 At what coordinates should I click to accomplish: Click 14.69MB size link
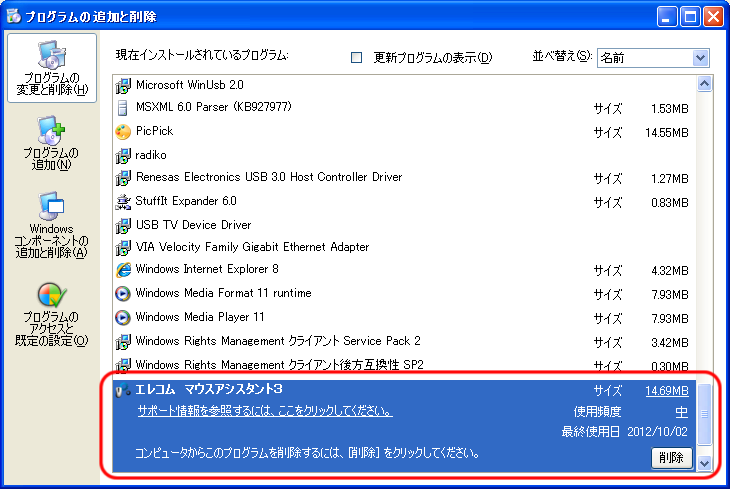(x=667, y=391)
